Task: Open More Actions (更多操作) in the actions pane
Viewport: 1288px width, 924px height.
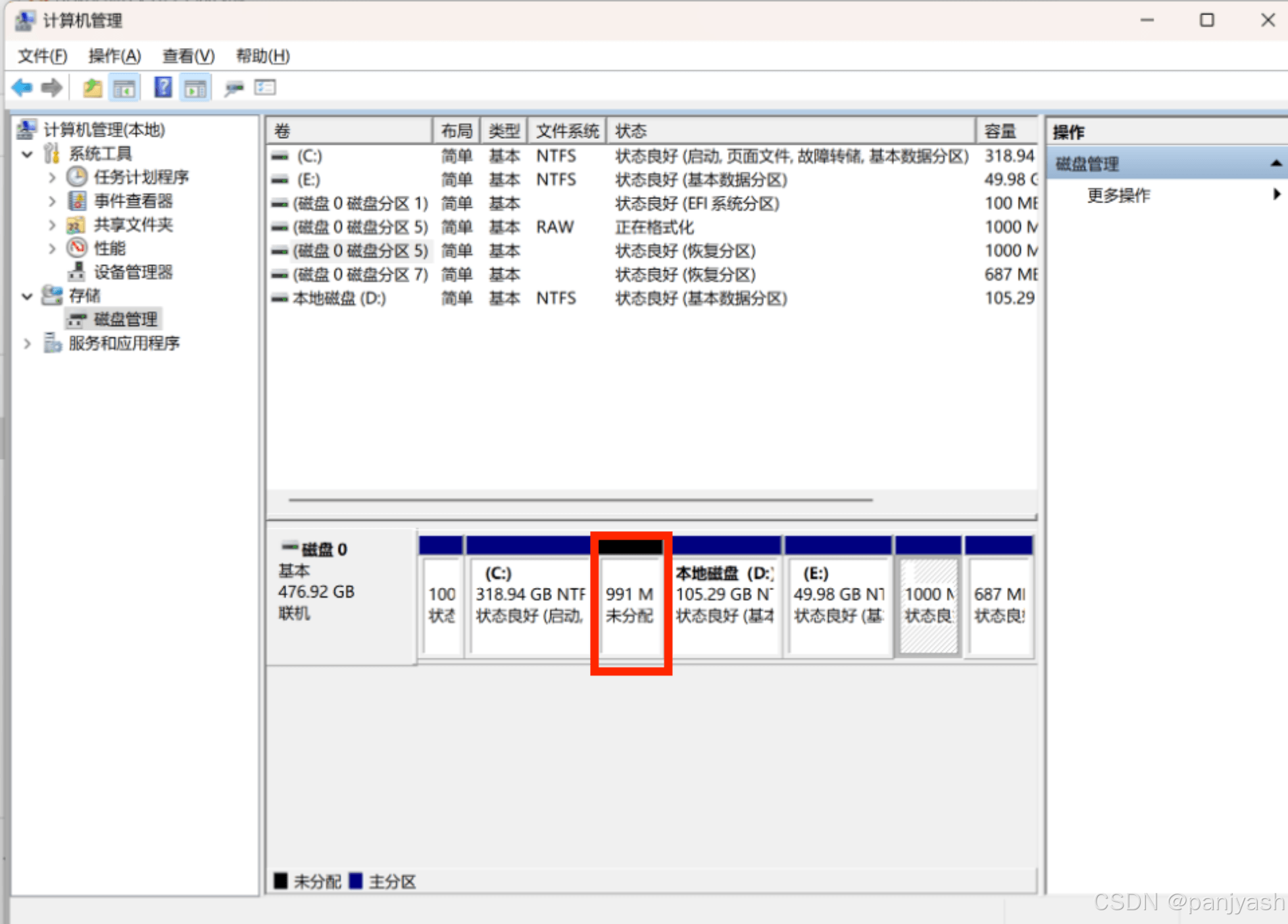Action: (1118, 195)
